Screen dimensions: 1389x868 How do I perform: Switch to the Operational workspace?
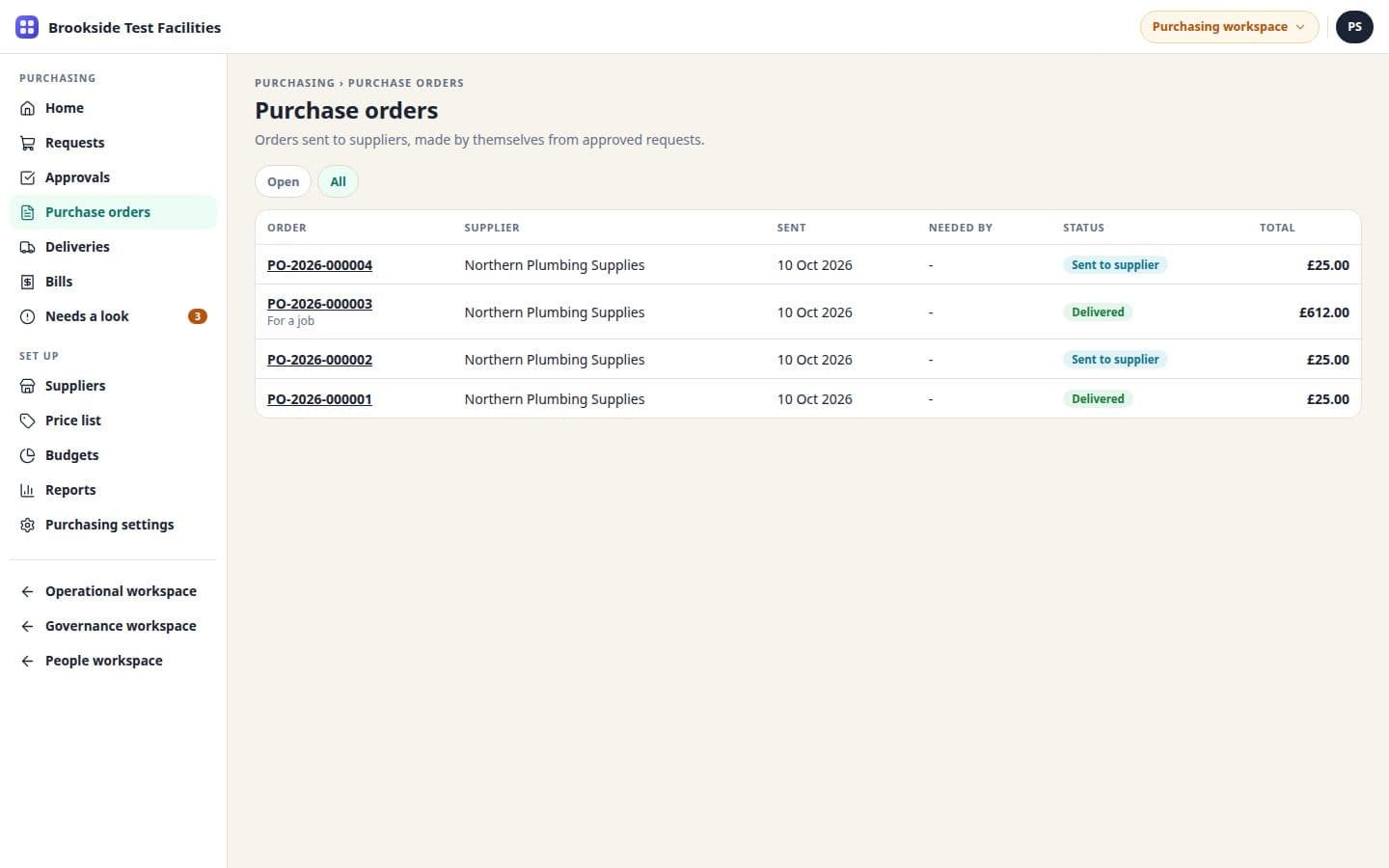click(x=113, y=591)
